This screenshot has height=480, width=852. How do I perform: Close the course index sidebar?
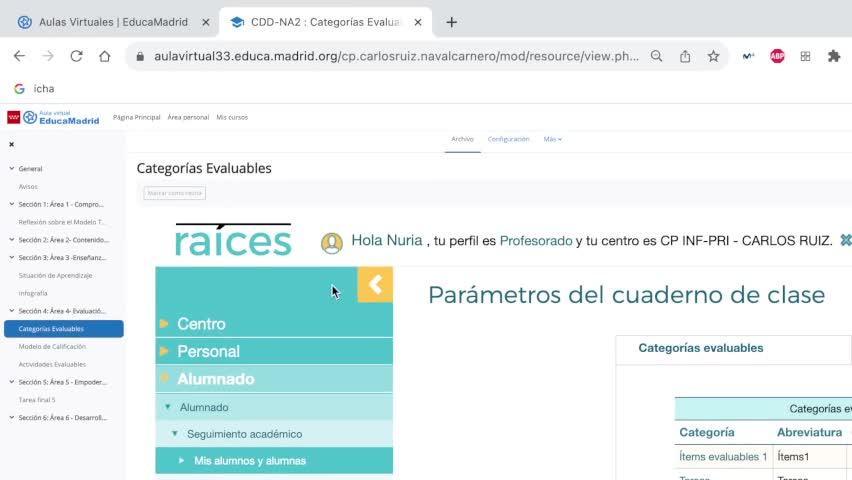pos(11,145)
